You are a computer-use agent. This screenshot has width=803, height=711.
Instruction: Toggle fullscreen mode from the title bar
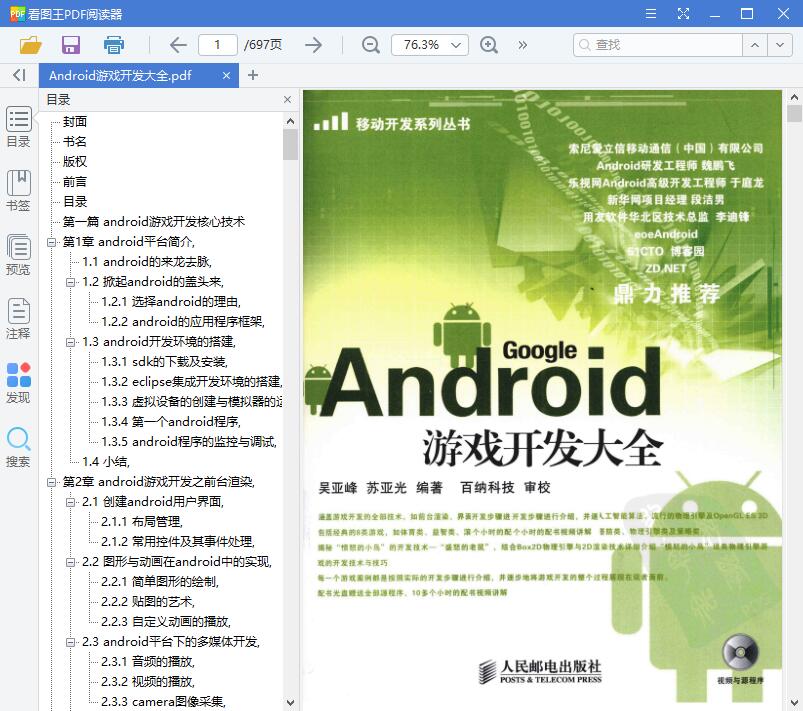click(x=684, y=13)
